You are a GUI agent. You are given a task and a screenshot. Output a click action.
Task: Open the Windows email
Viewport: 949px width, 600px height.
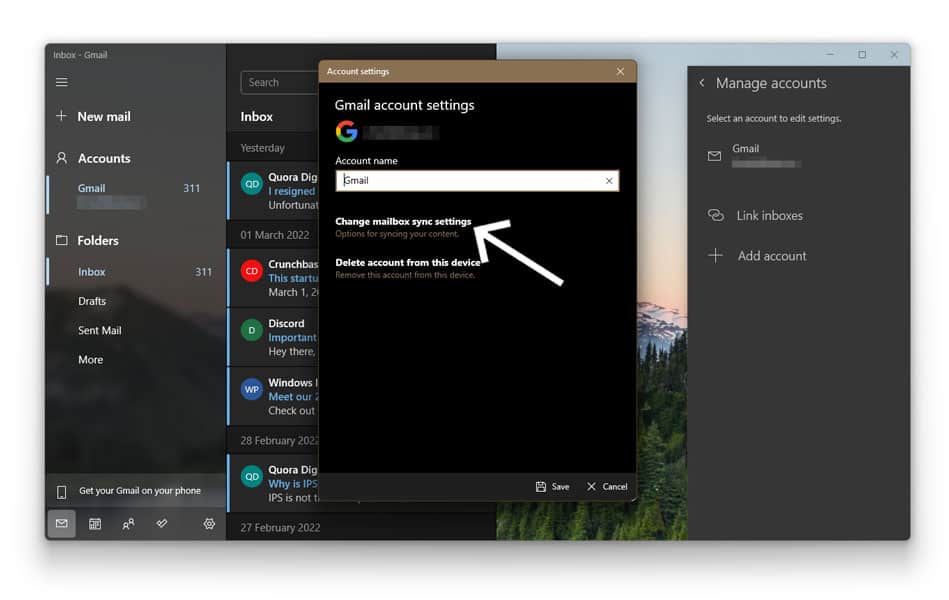(274, 397)
